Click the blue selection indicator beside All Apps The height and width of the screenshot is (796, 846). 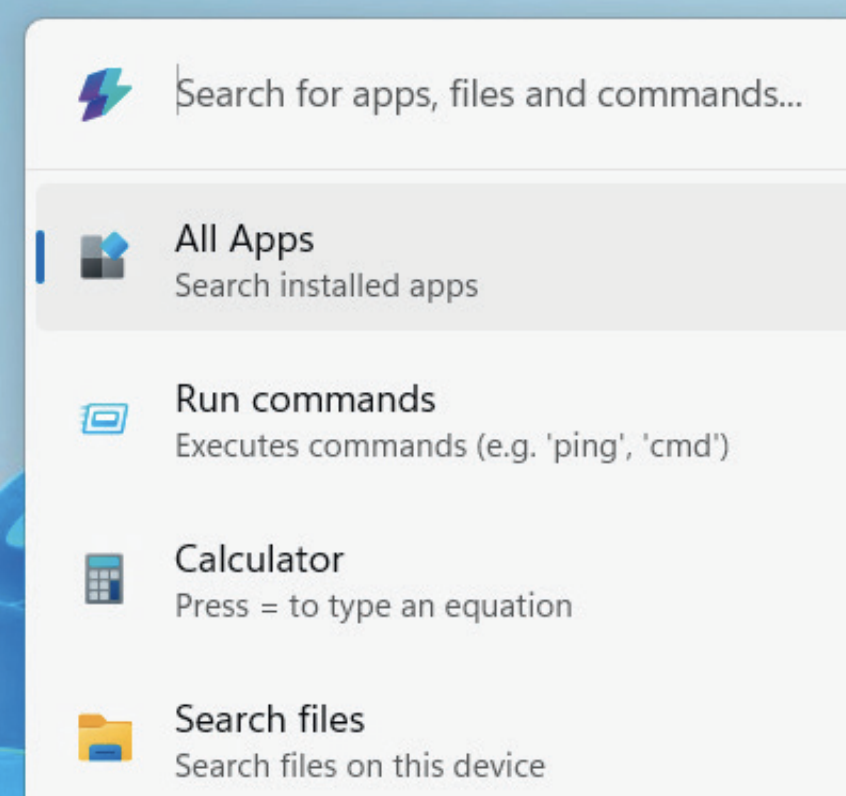(40, 256)
